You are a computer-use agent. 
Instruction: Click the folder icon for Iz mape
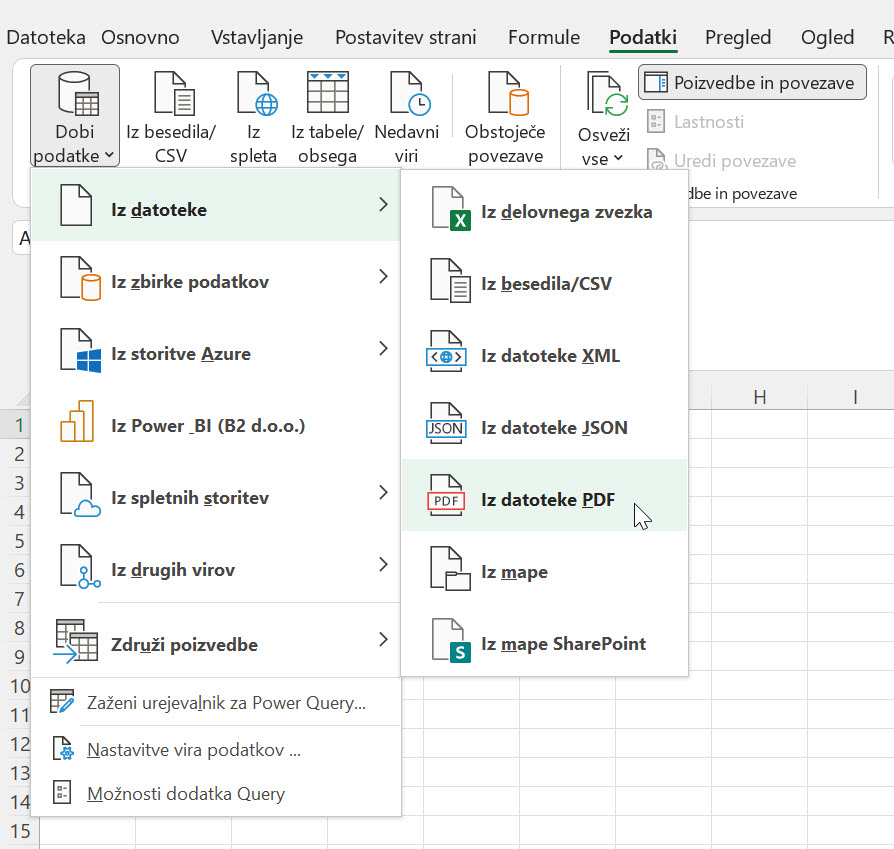coord(450,568)
